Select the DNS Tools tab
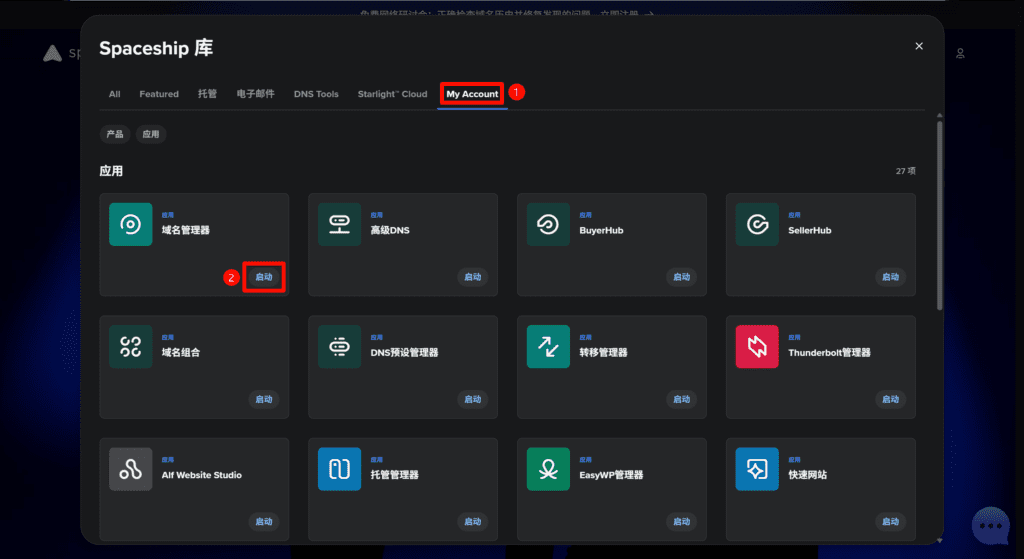 click(x=316, y=94)
